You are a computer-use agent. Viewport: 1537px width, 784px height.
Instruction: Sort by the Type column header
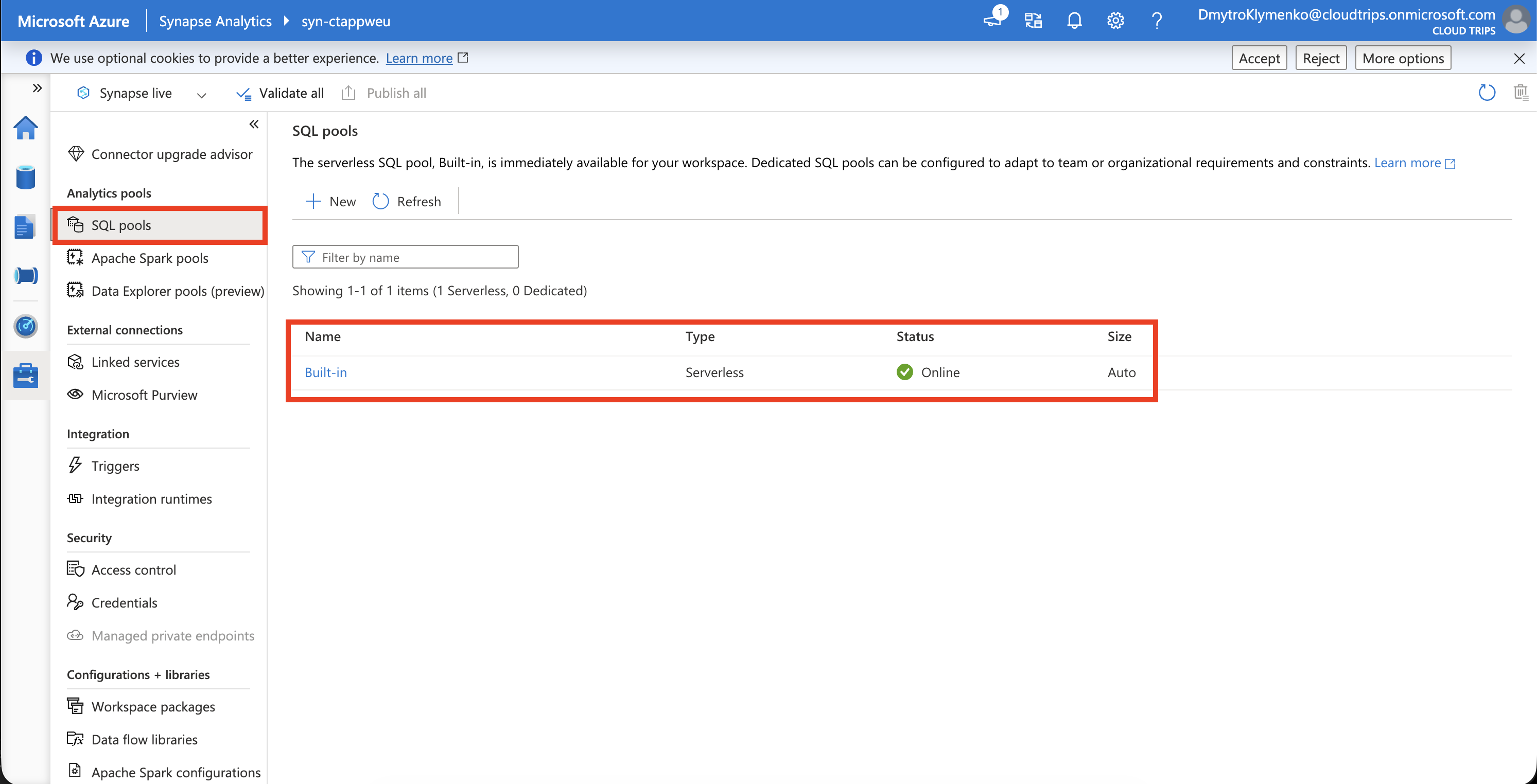[700, 336]
